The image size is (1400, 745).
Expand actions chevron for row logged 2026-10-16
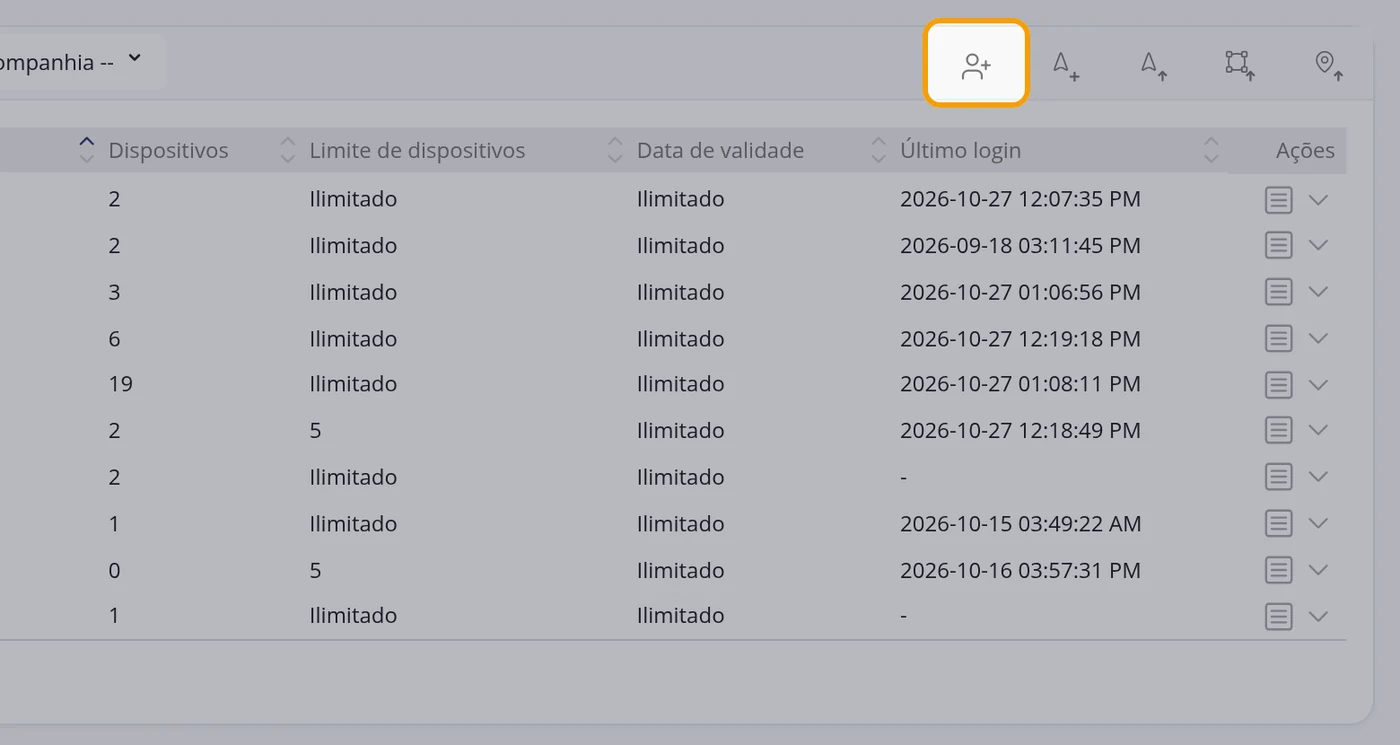(x=1318, y=571)
